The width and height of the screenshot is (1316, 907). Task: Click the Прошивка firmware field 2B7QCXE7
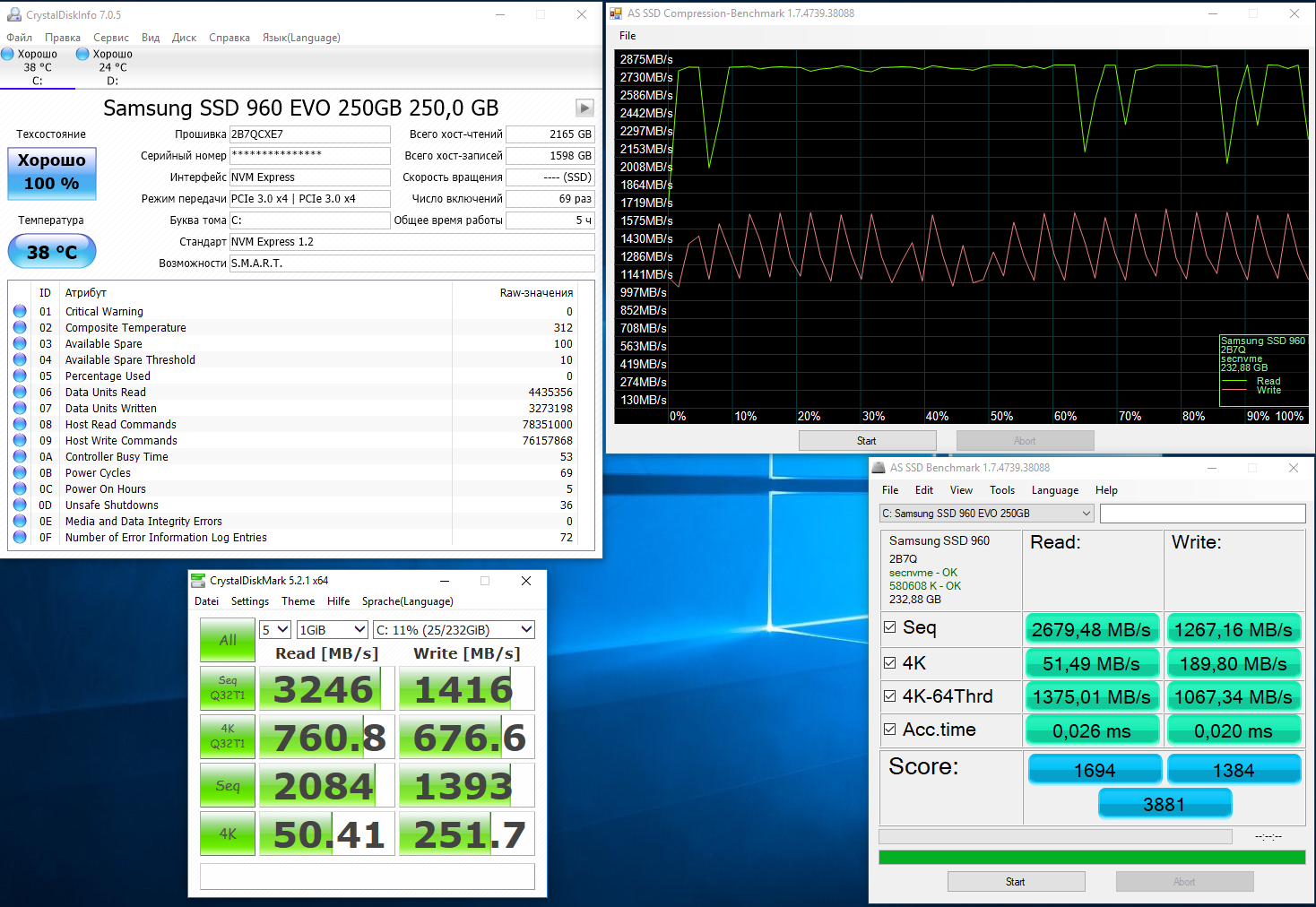[310, 134]
